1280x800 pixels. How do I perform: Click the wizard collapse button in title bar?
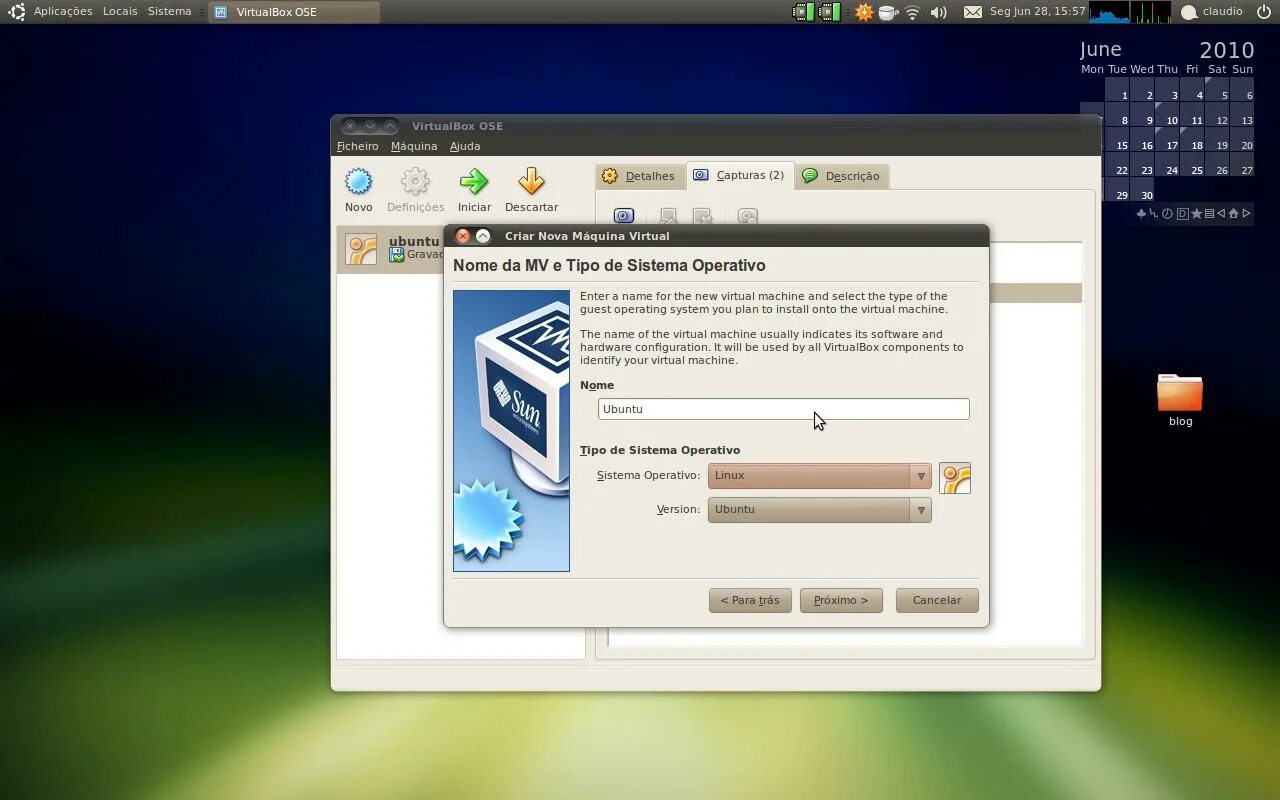coord(483,236)
